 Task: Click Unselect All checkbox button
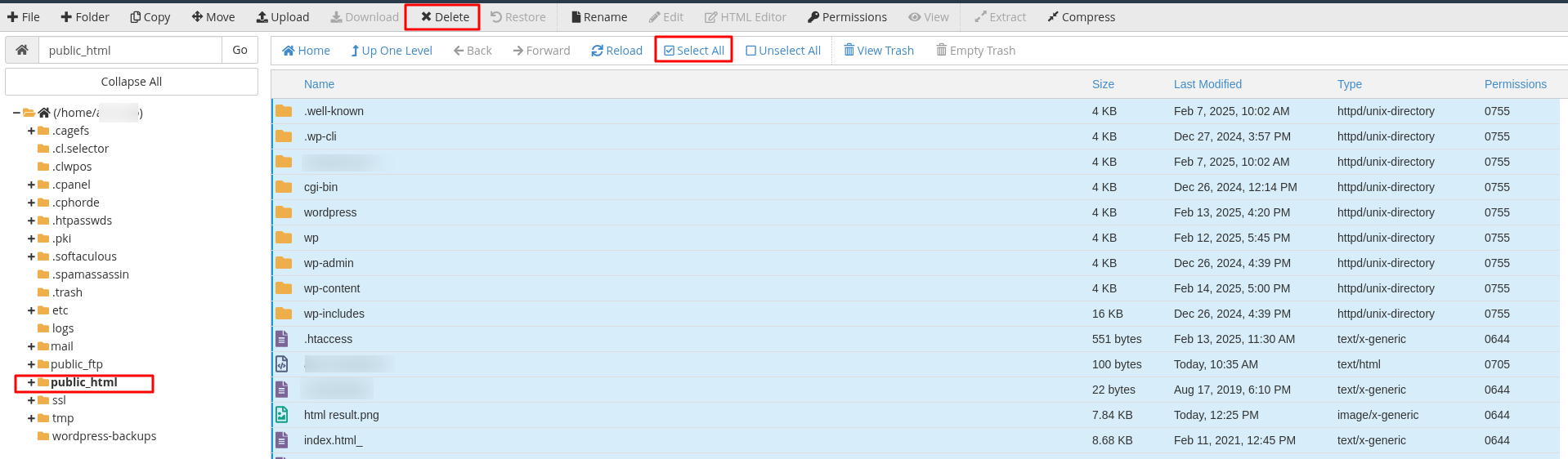pos(783,51)
